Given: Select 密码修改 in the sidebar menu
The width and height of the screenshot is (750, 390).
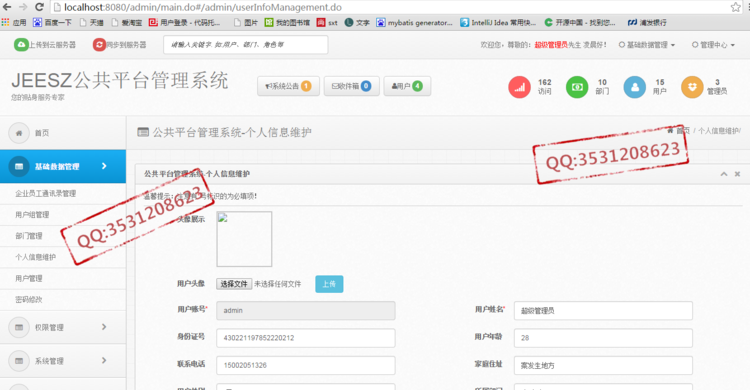Looking at the screenshot, I should [29, 300].
